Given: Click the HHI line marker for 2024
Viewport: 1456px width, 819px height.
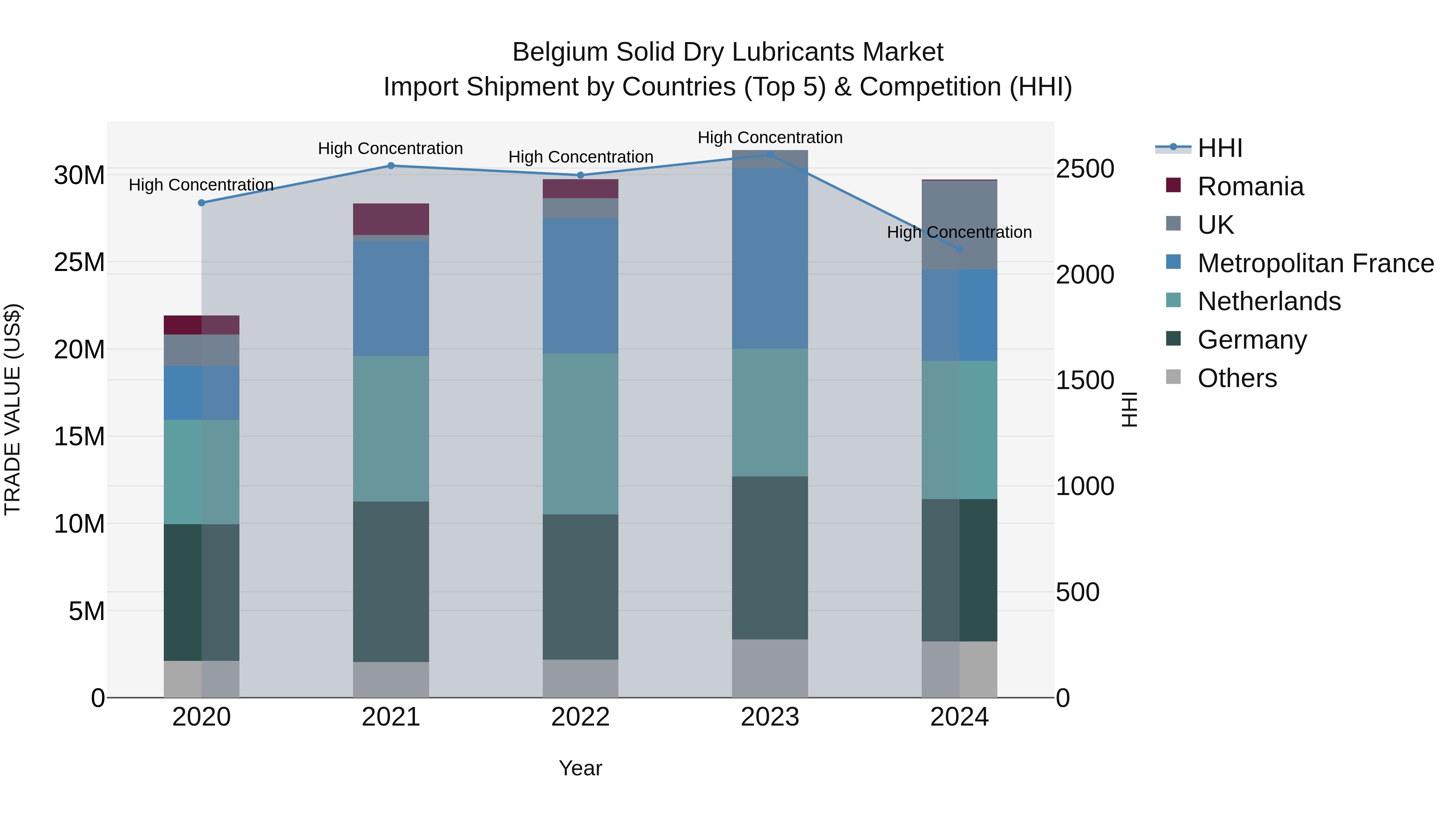Looking at the screenshot, I should 959,249.
